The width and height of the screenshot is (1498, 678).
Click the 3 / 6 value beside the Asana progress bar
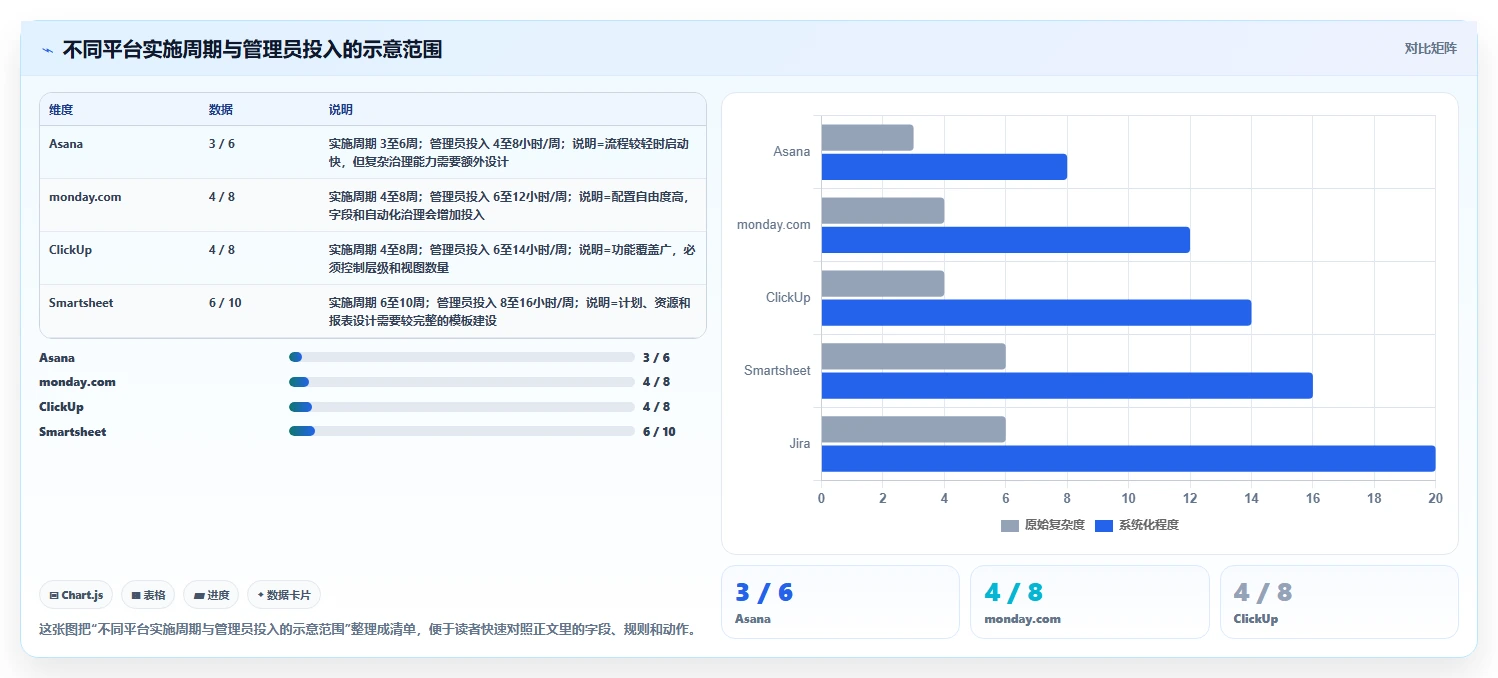point(656,357)
